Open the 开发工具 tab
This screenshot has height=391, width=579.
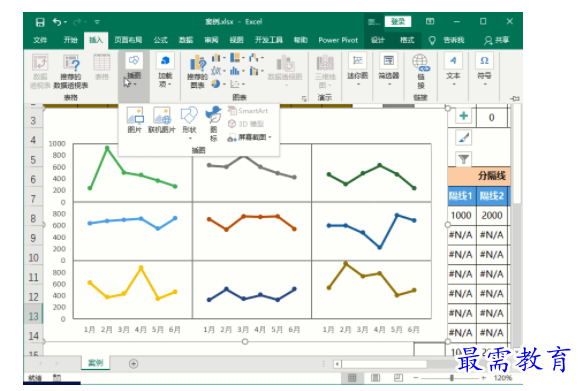268,40
